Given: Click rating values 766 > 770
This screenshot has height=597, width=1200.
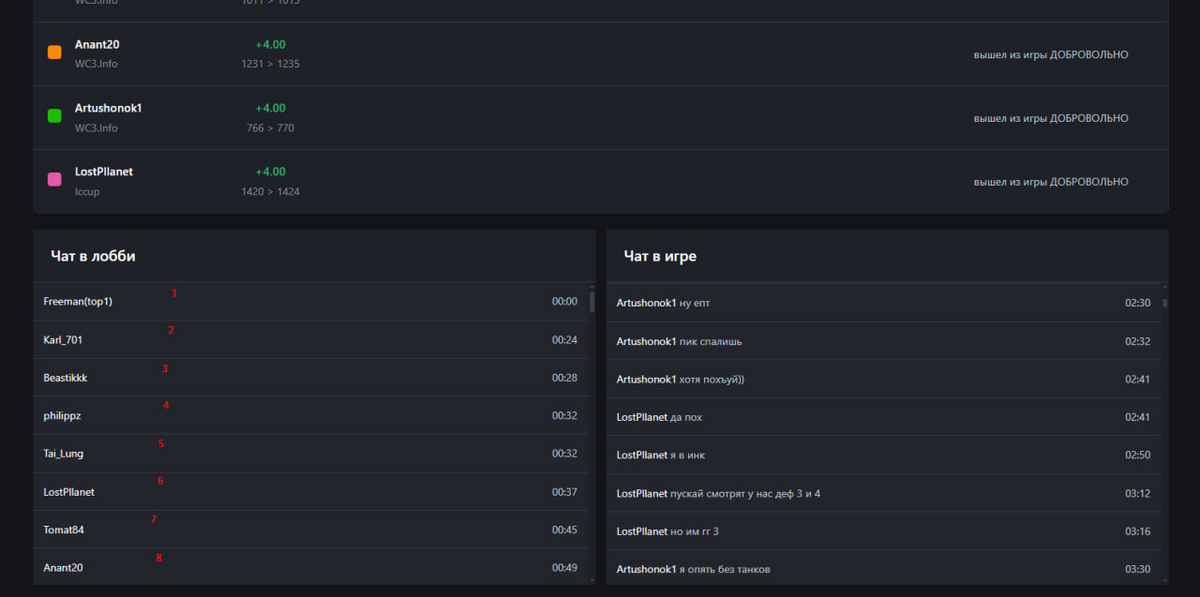Looking at the screenshot, I should coord(270,128).
